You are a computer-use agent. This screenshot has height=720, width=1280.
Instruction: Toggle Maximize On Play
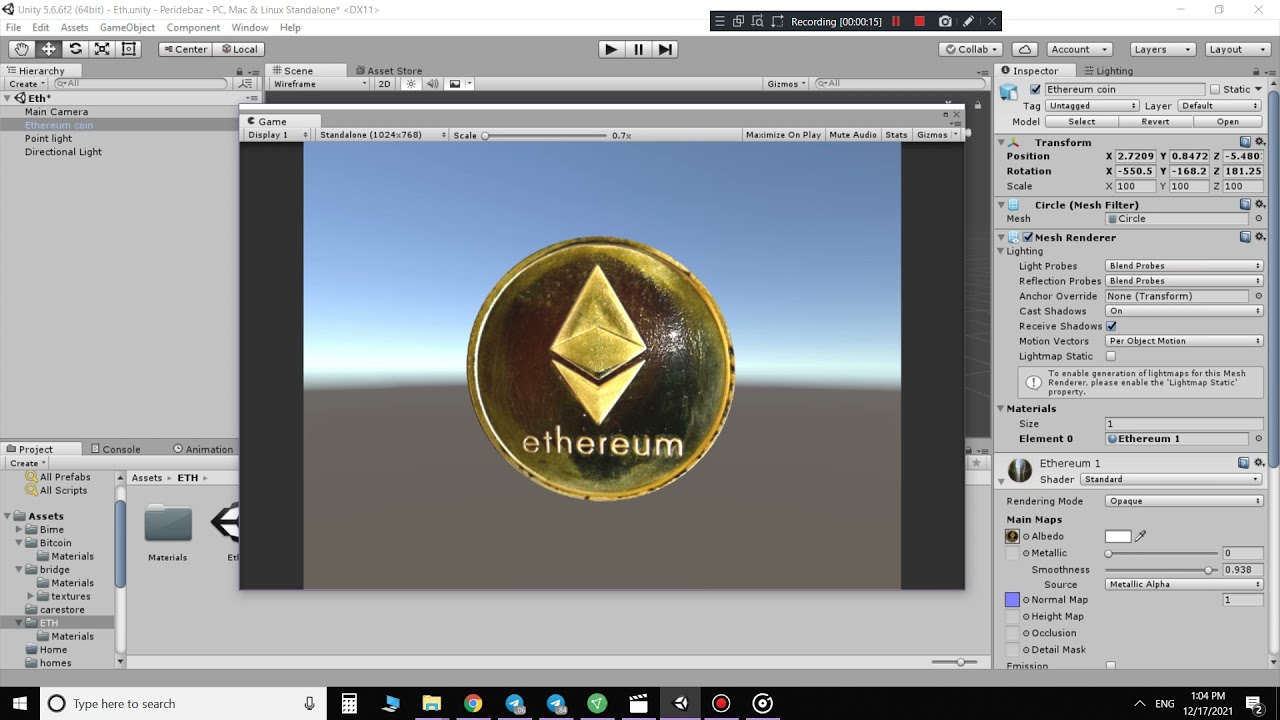click(x=783, y=135)
